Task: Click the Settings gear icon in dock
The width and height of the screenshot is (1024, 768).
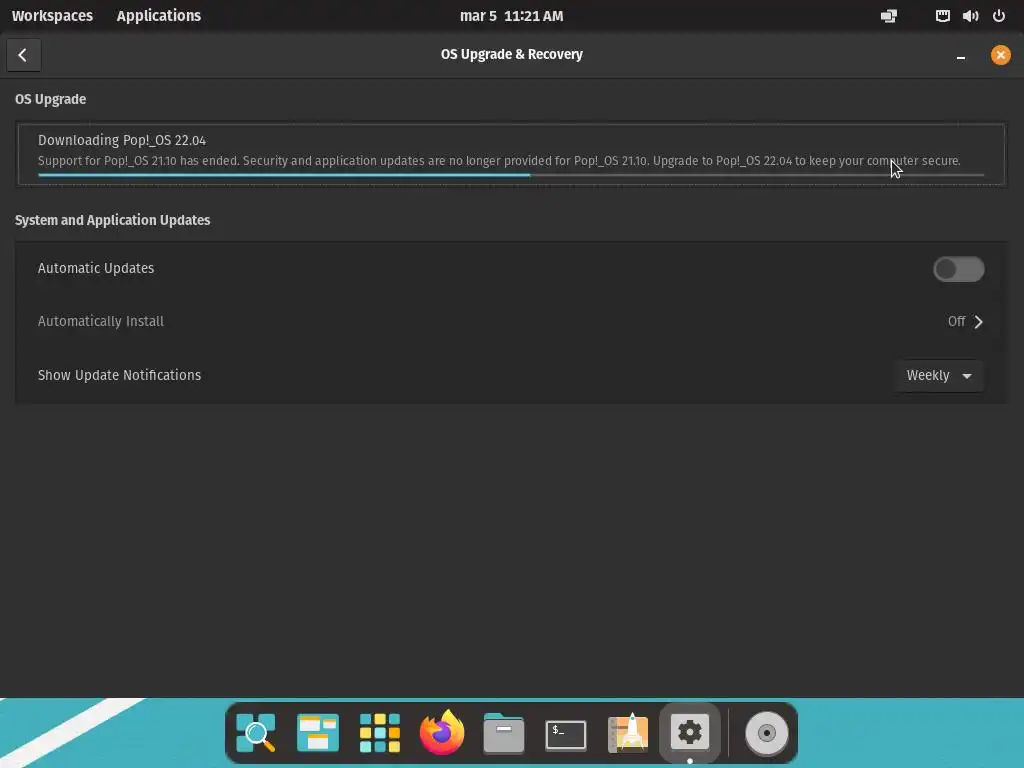Action: click(690, 733)
